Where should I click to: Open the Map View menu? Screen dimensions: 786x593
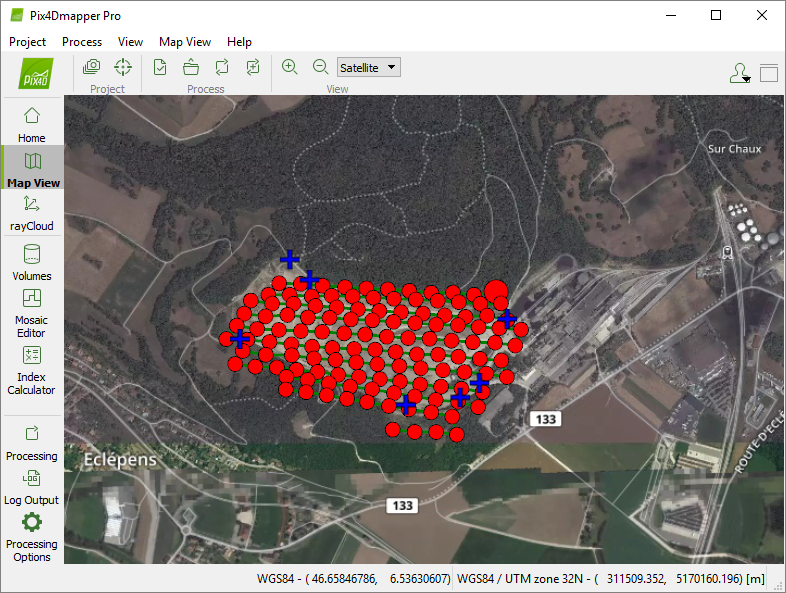click(185, 42)
